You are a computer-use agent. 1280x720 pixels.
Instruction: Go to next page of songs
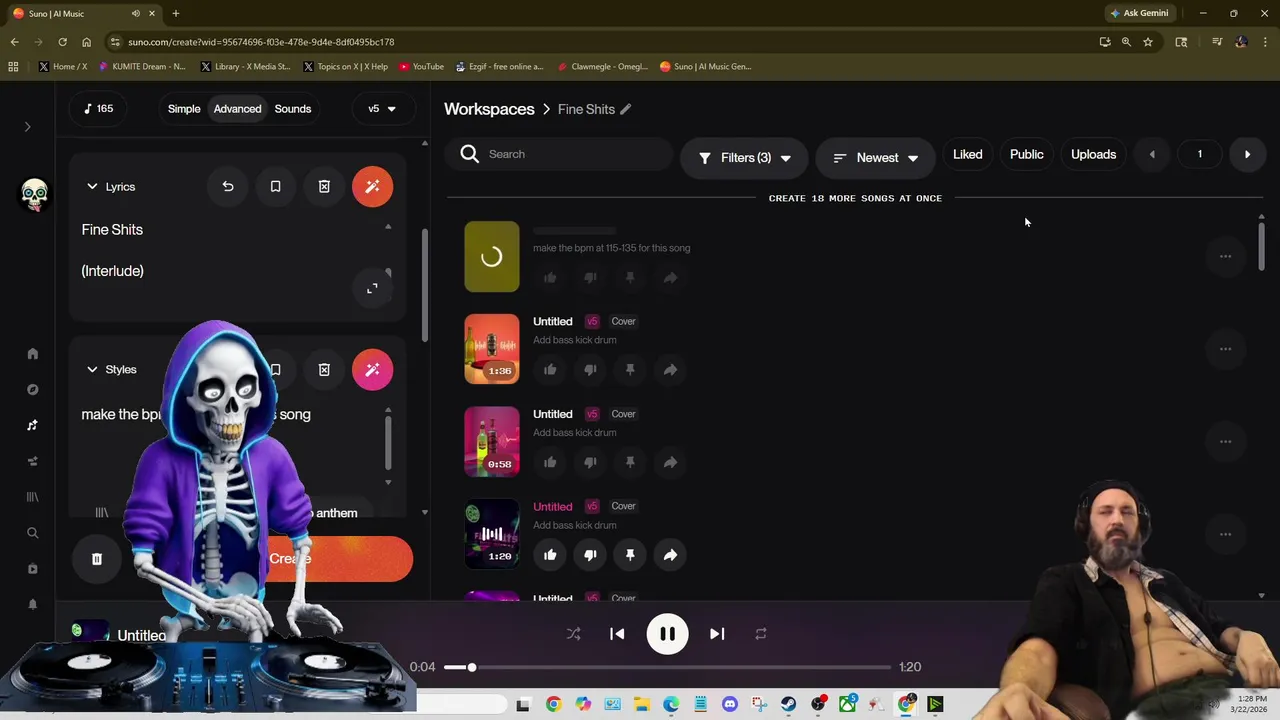coord(1247,154)
